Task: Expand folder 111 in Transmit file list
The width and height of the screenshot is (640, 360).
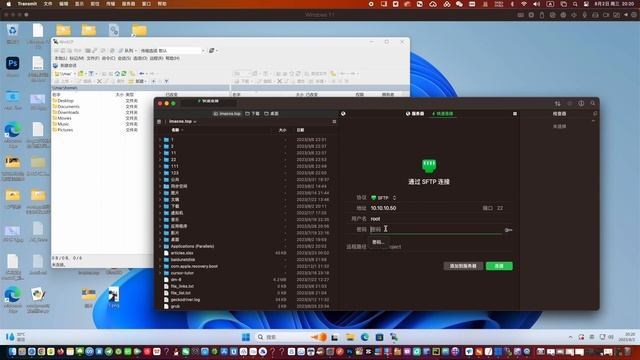Action: (x=160, y=167)
